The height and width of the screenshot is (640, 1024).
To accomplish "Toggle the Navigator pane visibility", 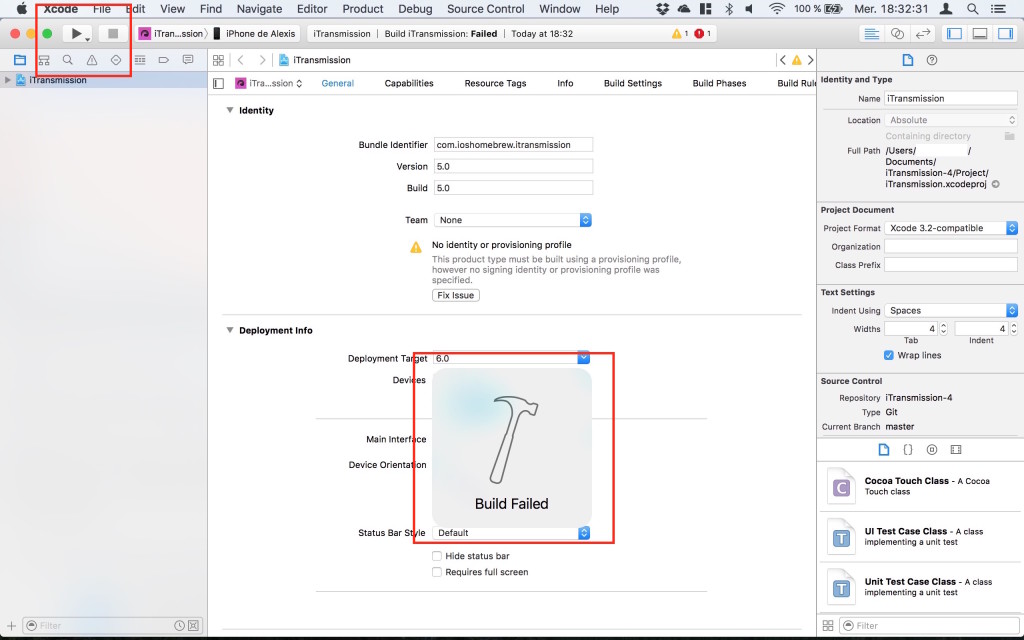I will click(954, 34).
